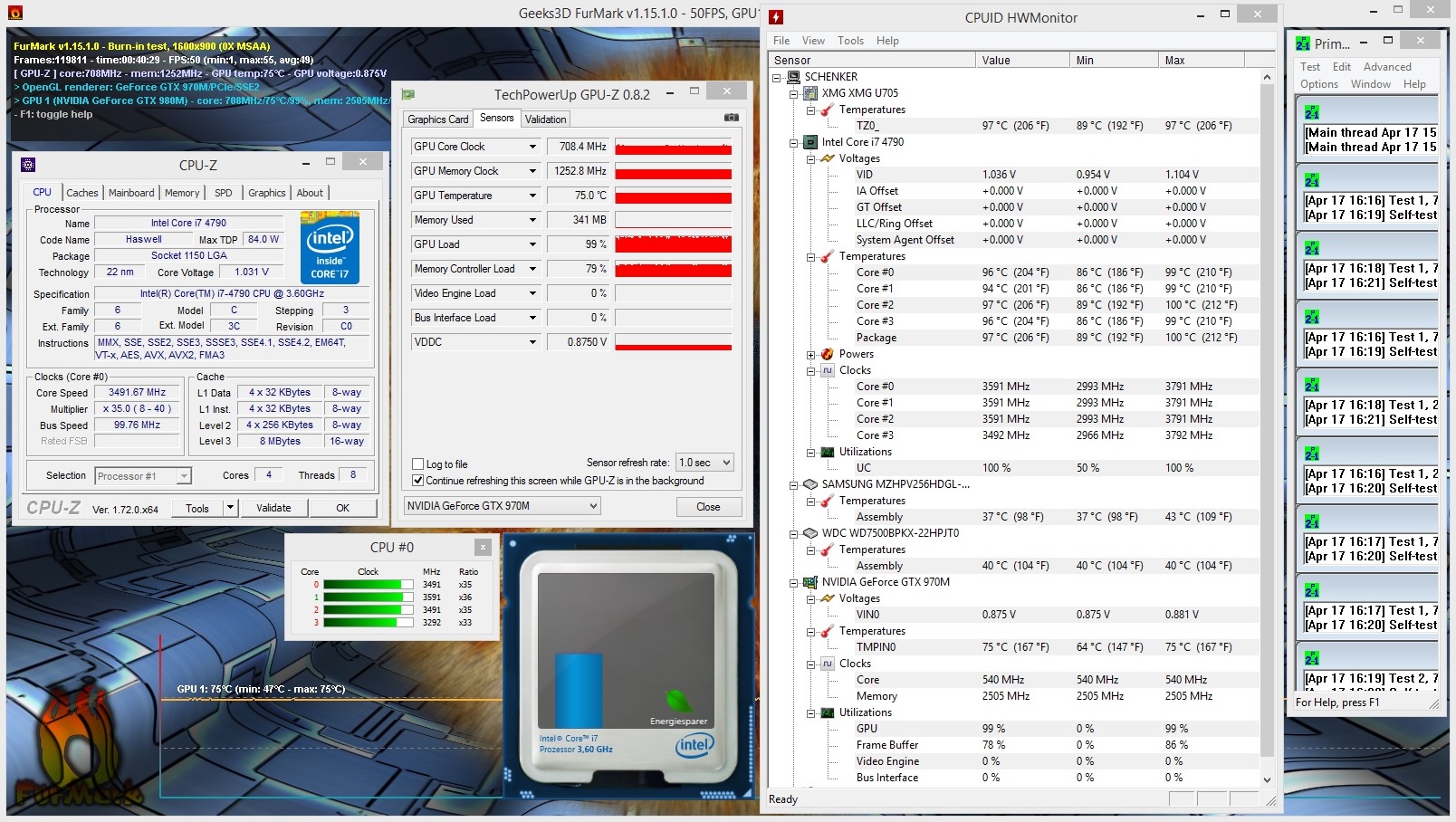Click OK in CPU-Z
The height and width of the screenshot is (822, 1456).
[x=342, y=508]
